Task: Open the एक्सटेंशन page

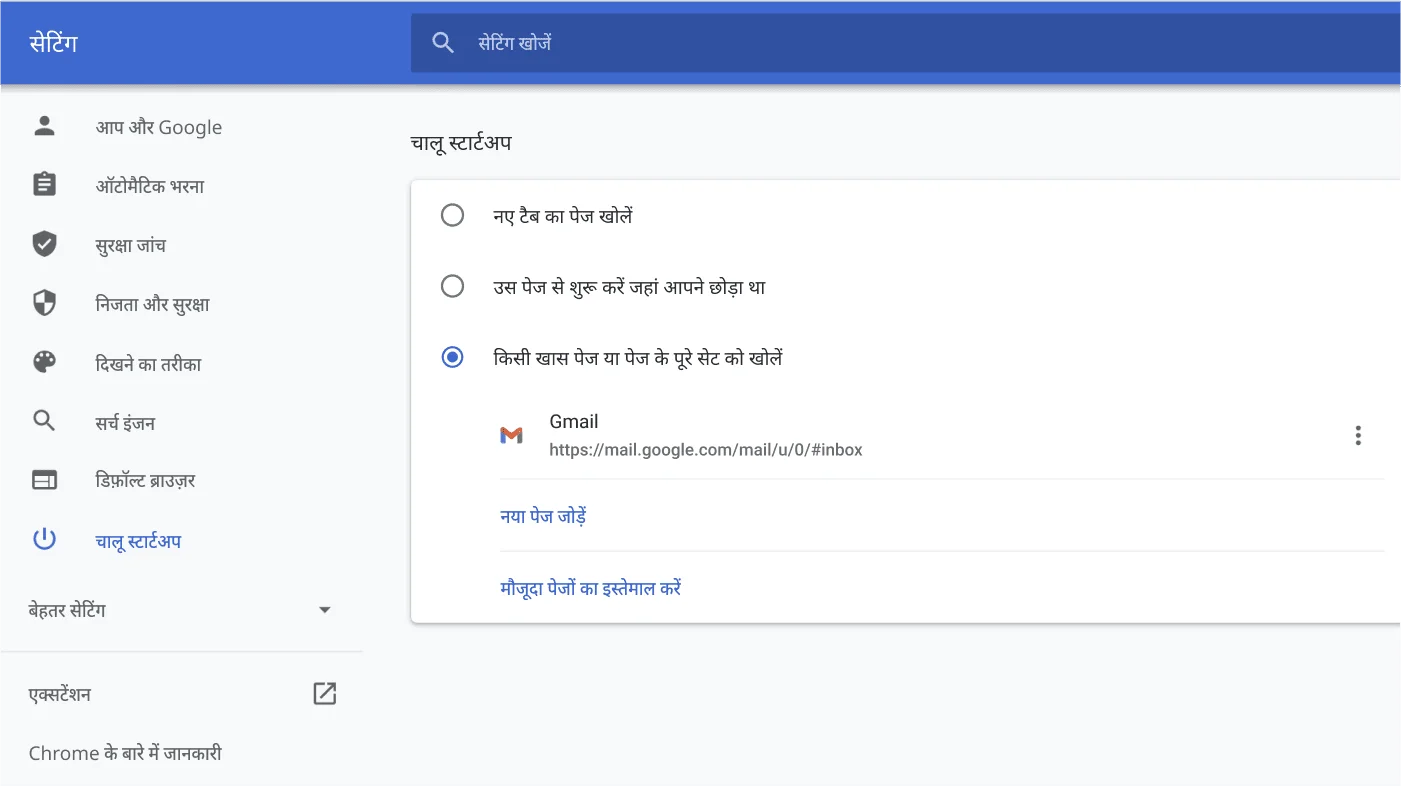Action: coord(60,693)
